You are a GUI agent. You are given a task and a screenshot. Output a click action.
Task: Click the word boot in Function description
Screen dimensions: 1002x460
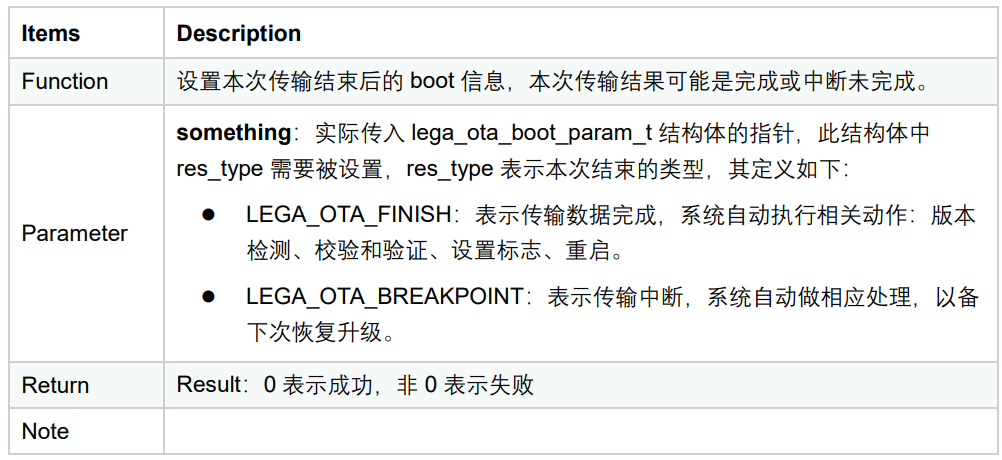click(x=432, y=82)
